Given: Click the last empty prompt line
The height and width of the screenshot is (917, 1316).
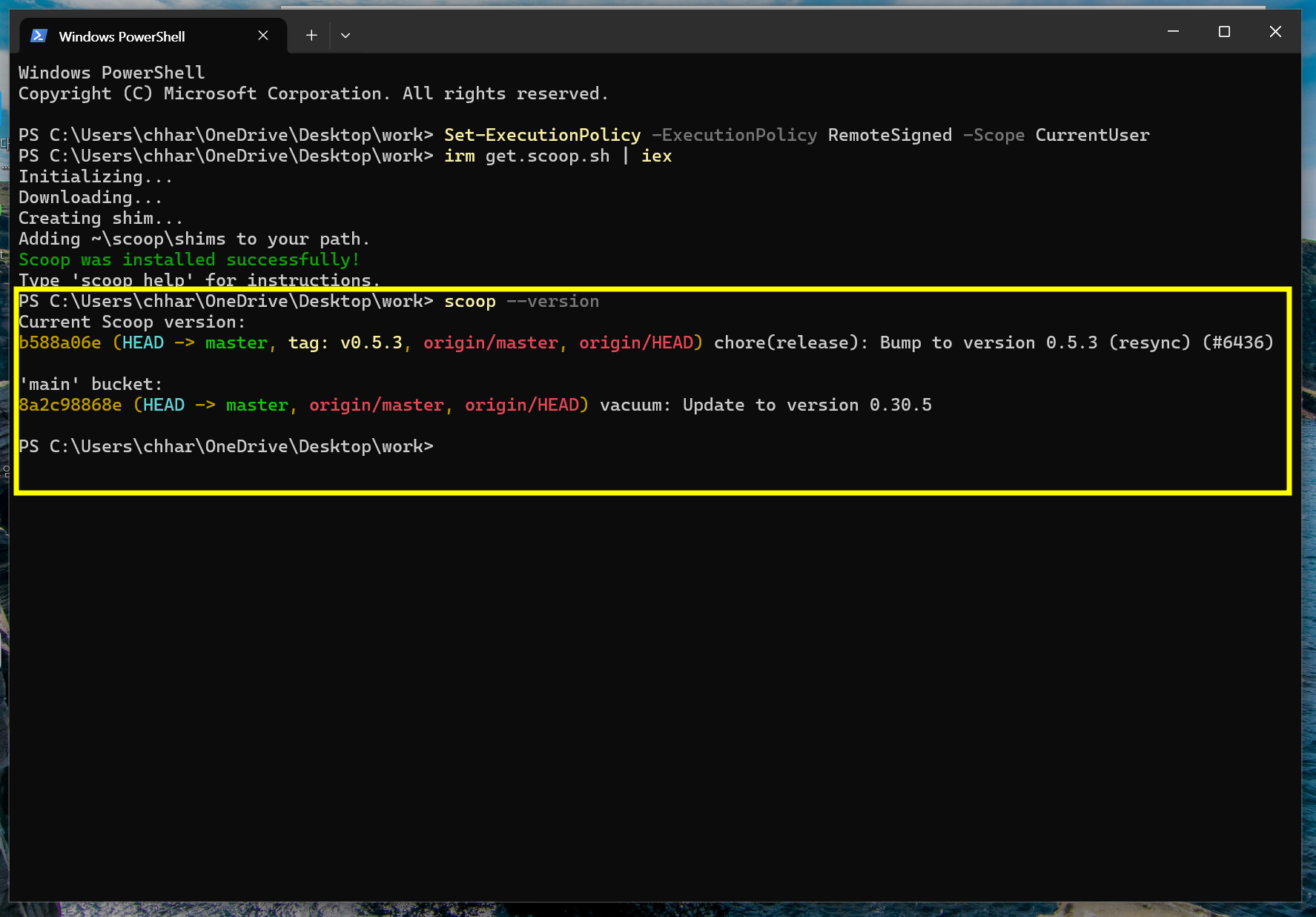Looking at the screenshot, I should 226,446.
